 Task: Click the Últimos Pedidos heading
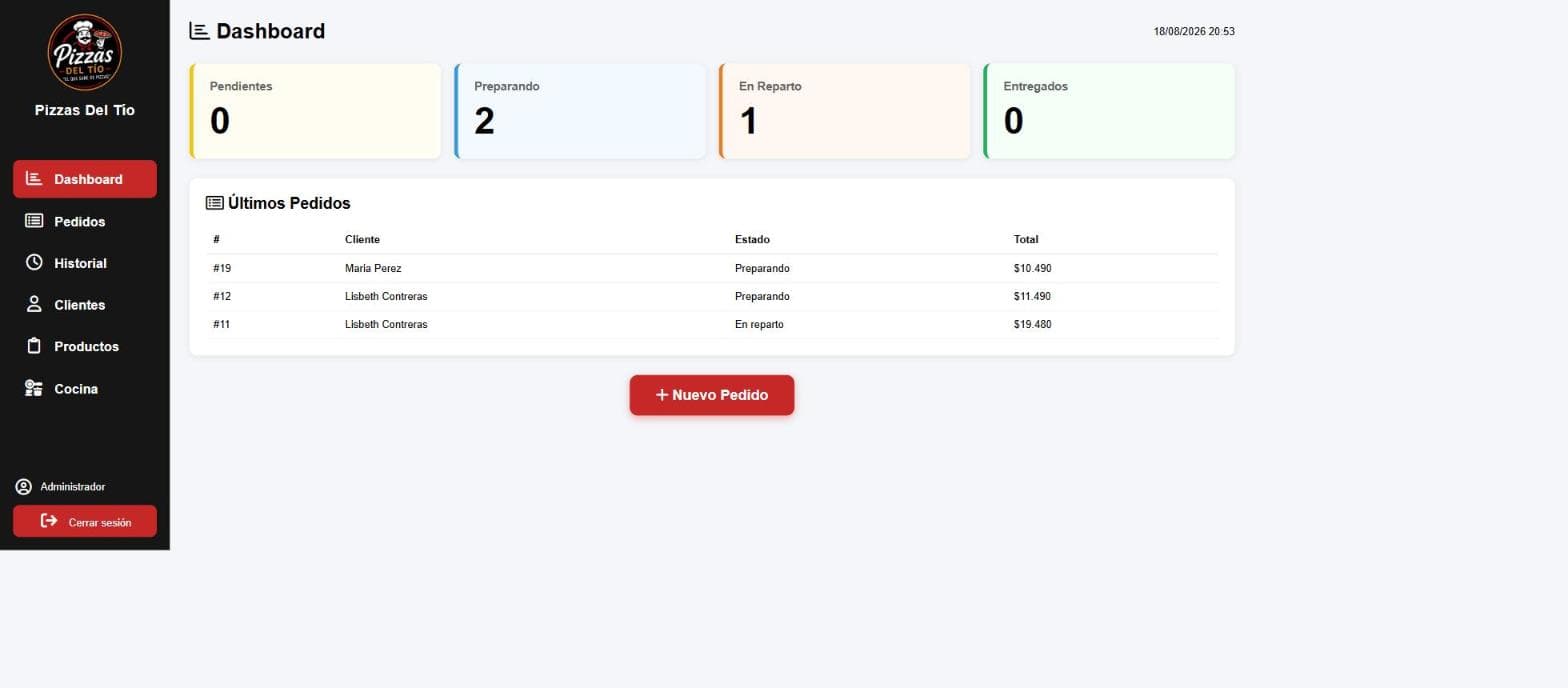click(x=289, y=203)
